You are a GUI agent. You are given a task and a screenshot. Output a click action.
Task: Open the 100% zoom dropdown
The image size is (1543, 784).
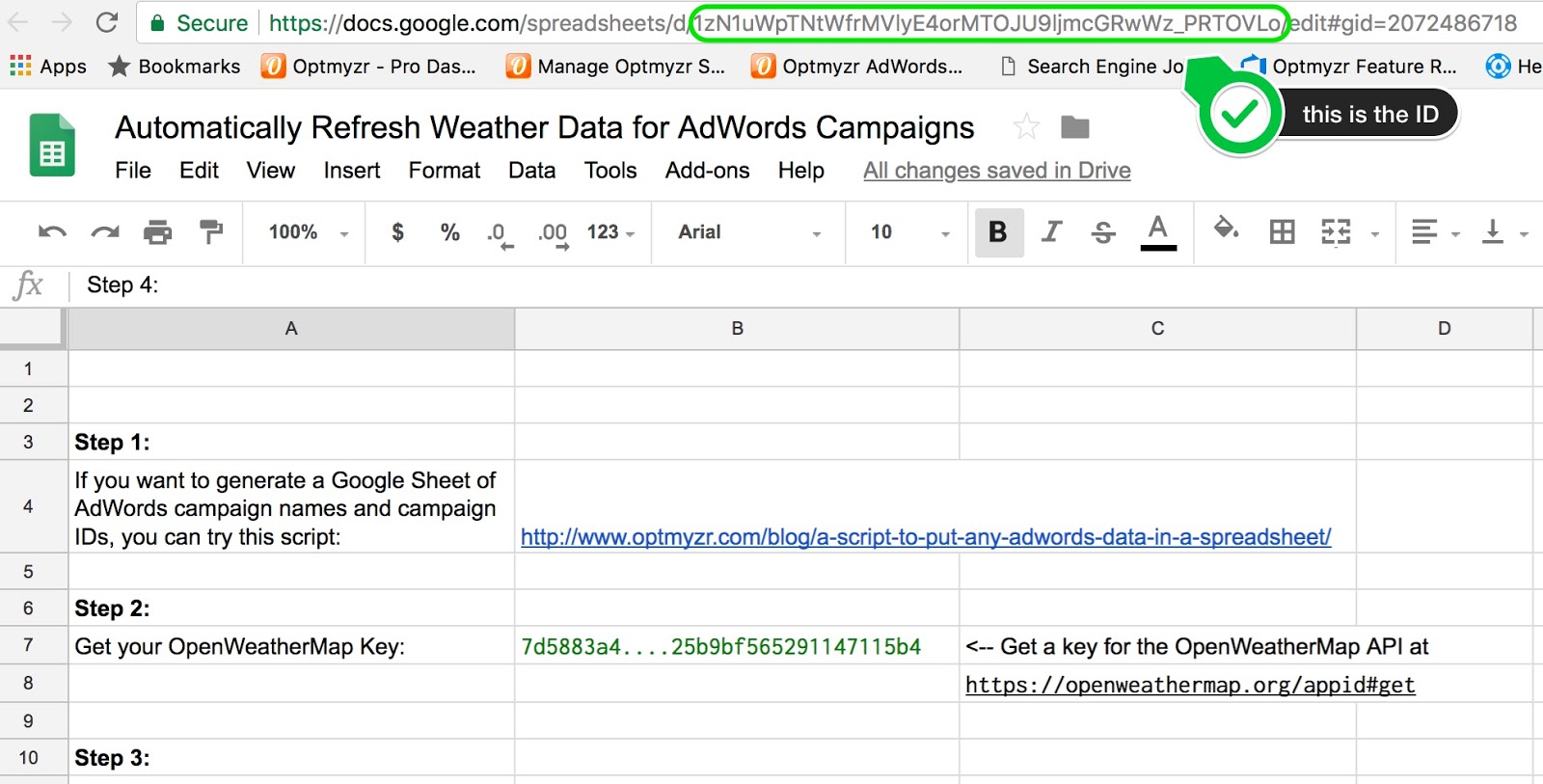pos(307,232)
